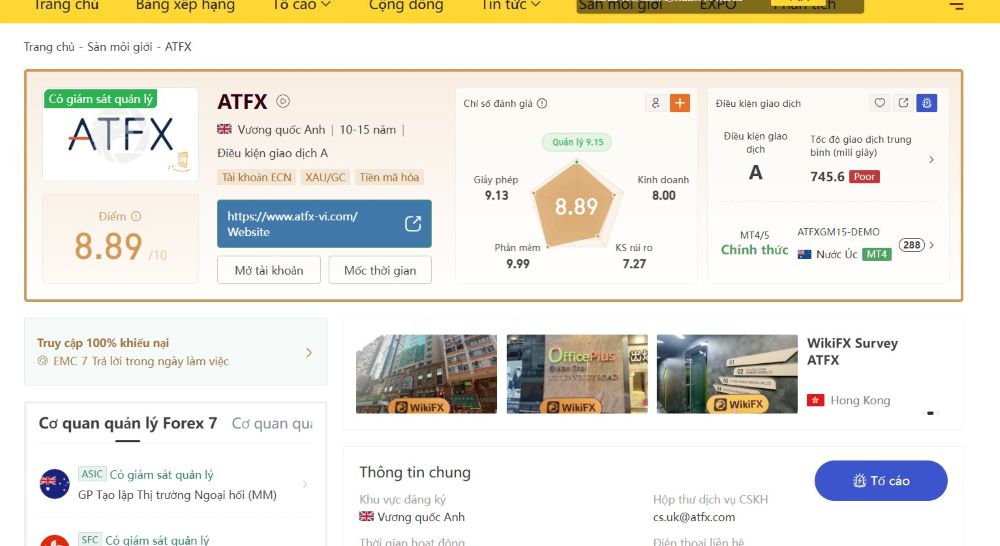Click the UK flag next to Vương quốc Anh
Viewport: 1000px width, 546px height.
pos(224,129)
